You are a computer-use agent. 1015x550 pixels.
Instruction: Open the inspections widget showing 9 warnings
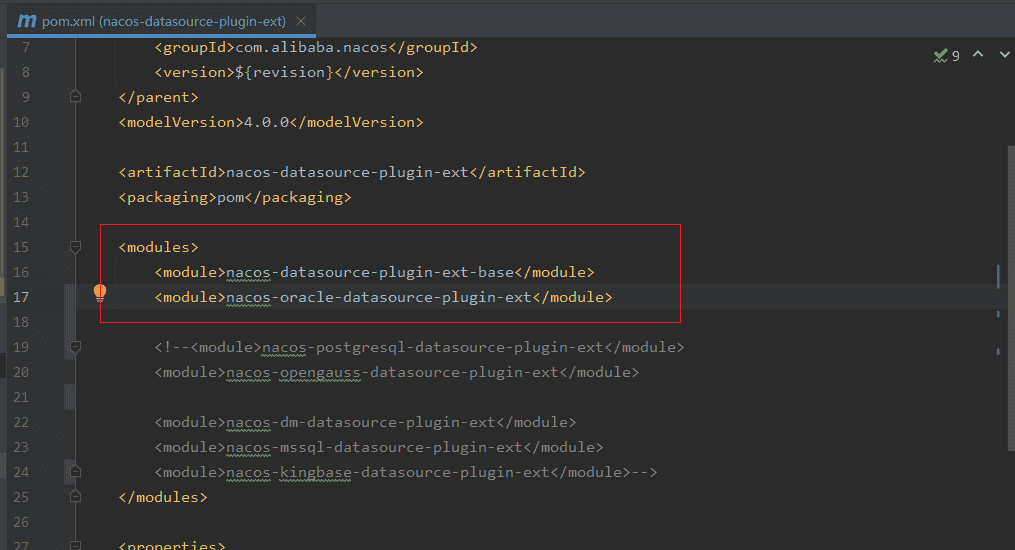[946, 56]
